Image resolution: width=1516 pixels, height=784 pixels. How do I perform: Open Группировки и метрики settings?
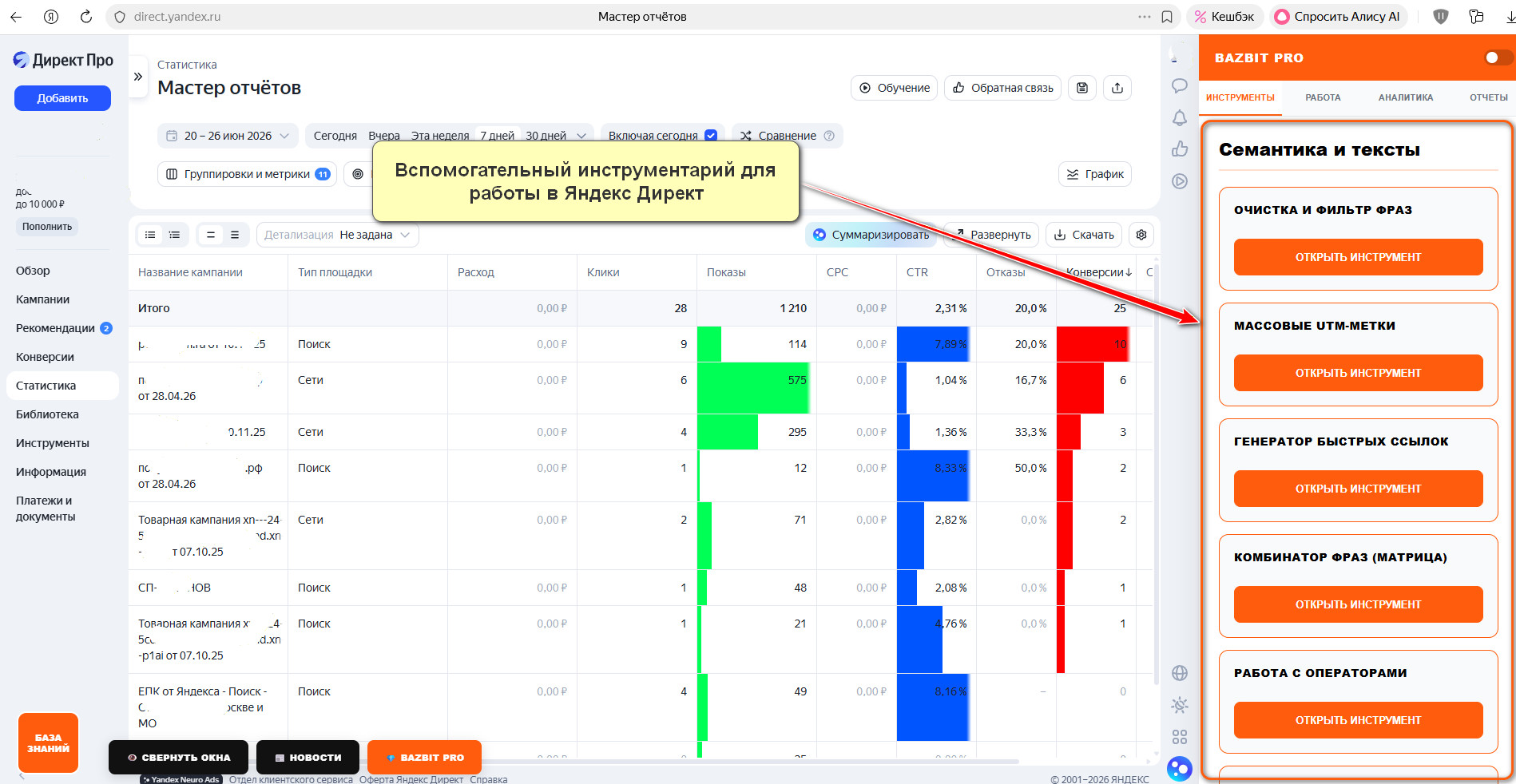point(248,174)
